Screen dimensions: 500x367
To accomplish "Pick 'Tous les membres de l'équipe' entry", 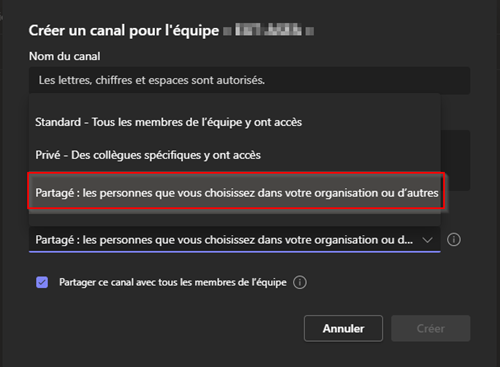I will coord(197,122).
